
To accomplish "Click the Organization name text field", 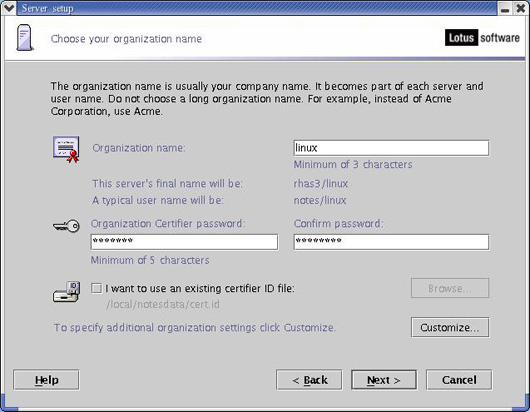I will [391, 148].
